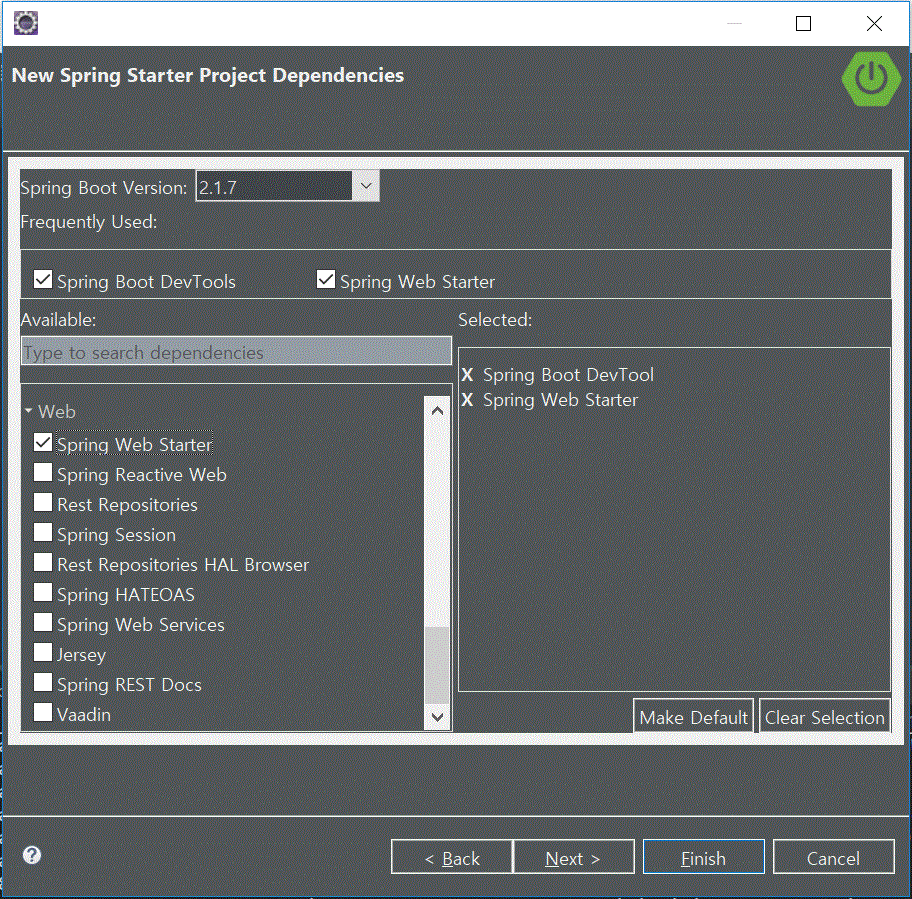Image resolution: width=912 pixels, height=899 pixels.
Task: Check Rest Repositories HAL Browser
Action: (43, 562)
